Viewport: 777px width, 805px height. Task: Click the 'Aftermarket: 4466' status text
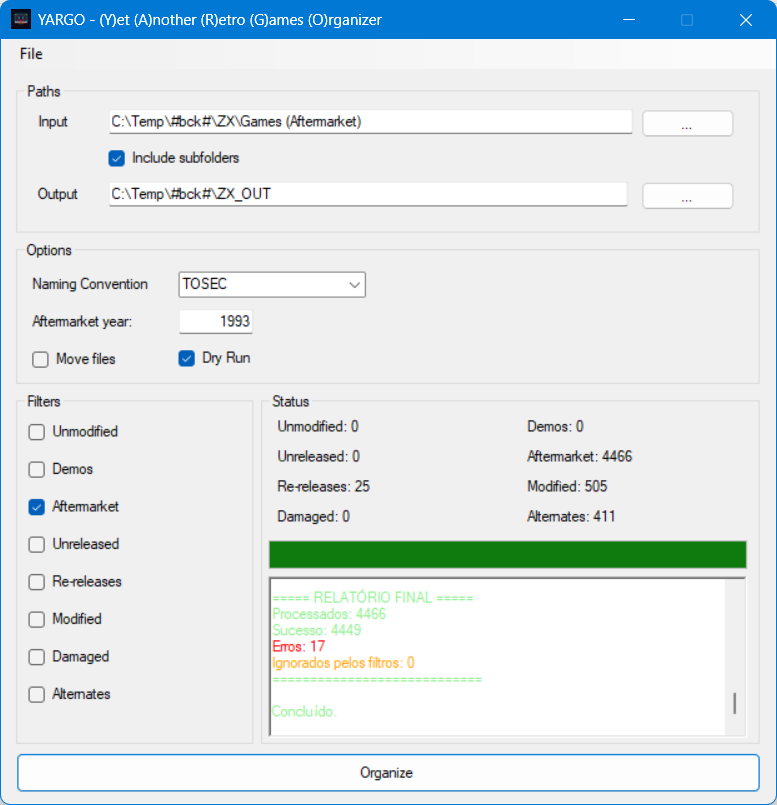[579, 456]
